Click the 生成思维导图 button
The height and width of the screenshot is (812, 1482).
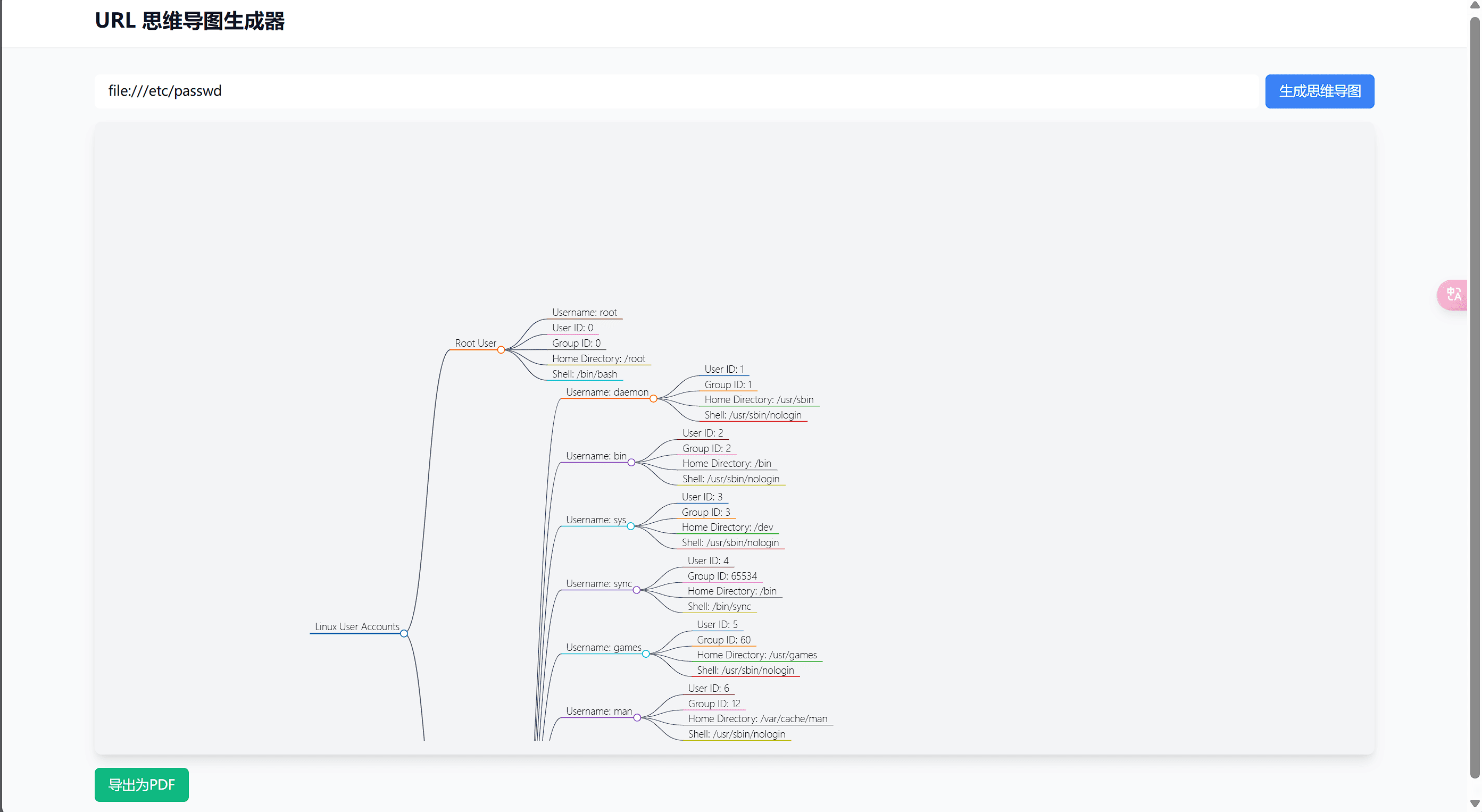1319,91
